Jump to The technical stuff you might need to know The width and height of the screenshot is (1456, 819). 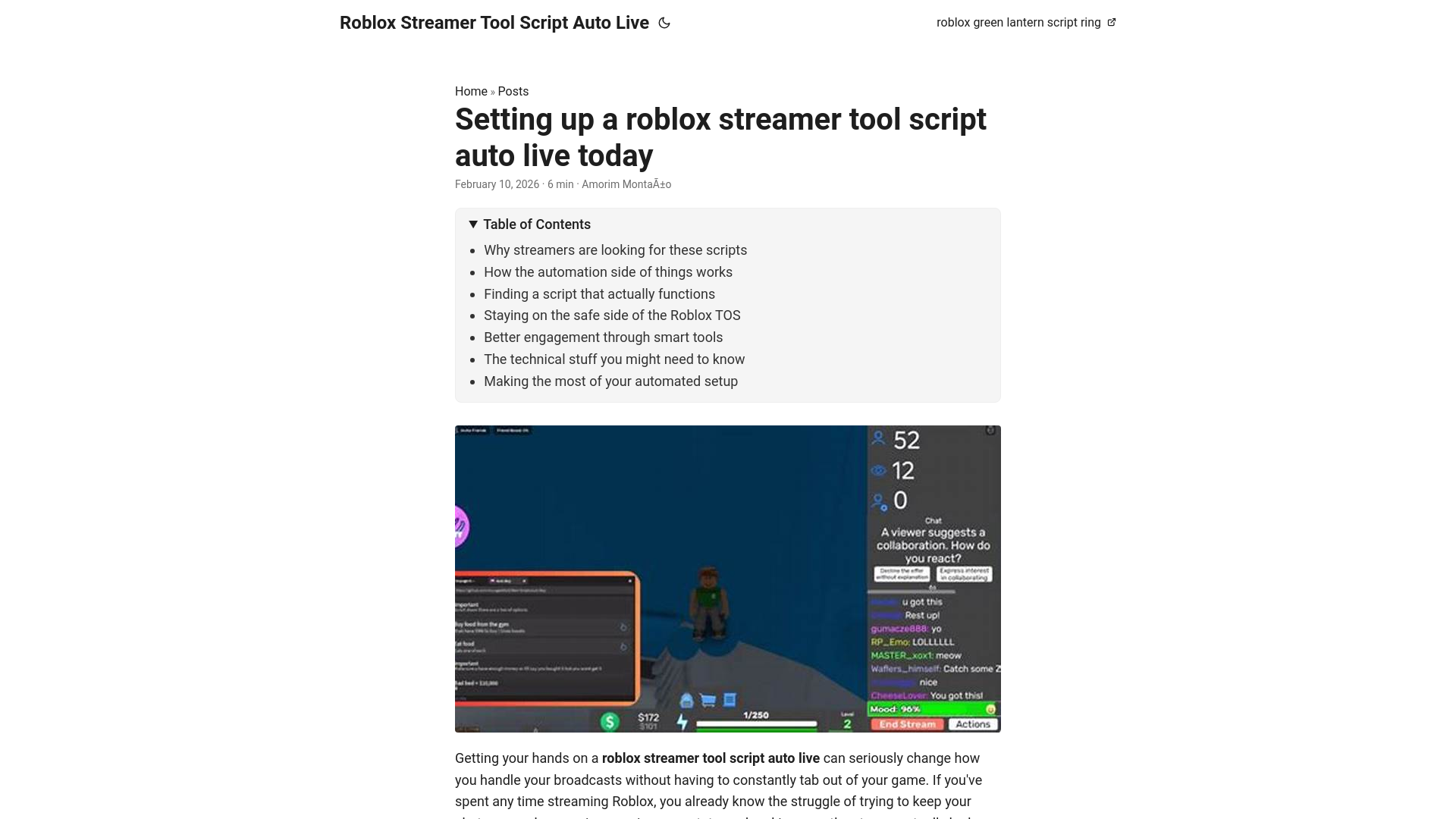[x=614, y=359]
